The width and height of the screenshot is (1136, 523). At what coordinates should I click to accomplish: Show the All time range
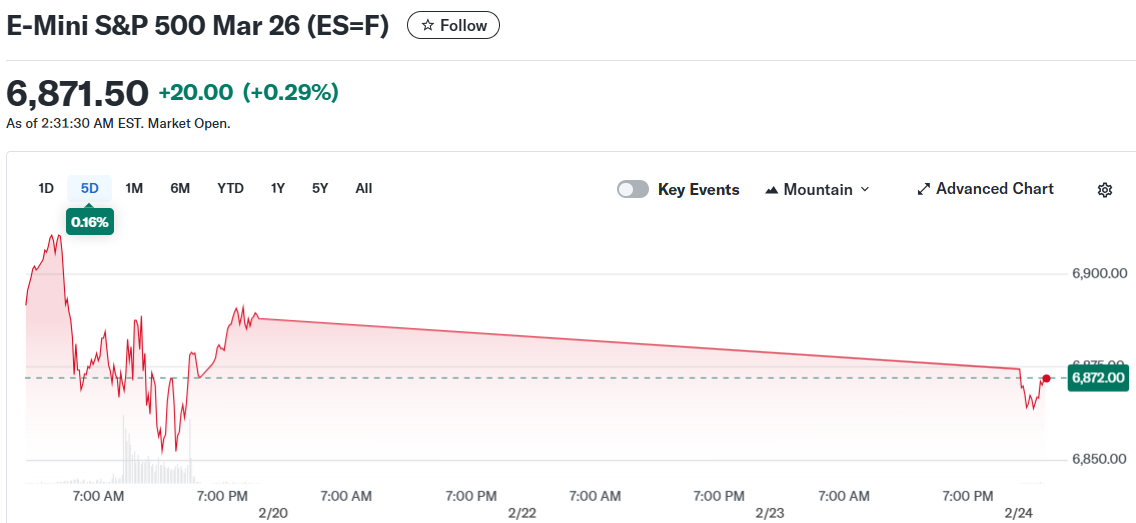coord(364,188)
